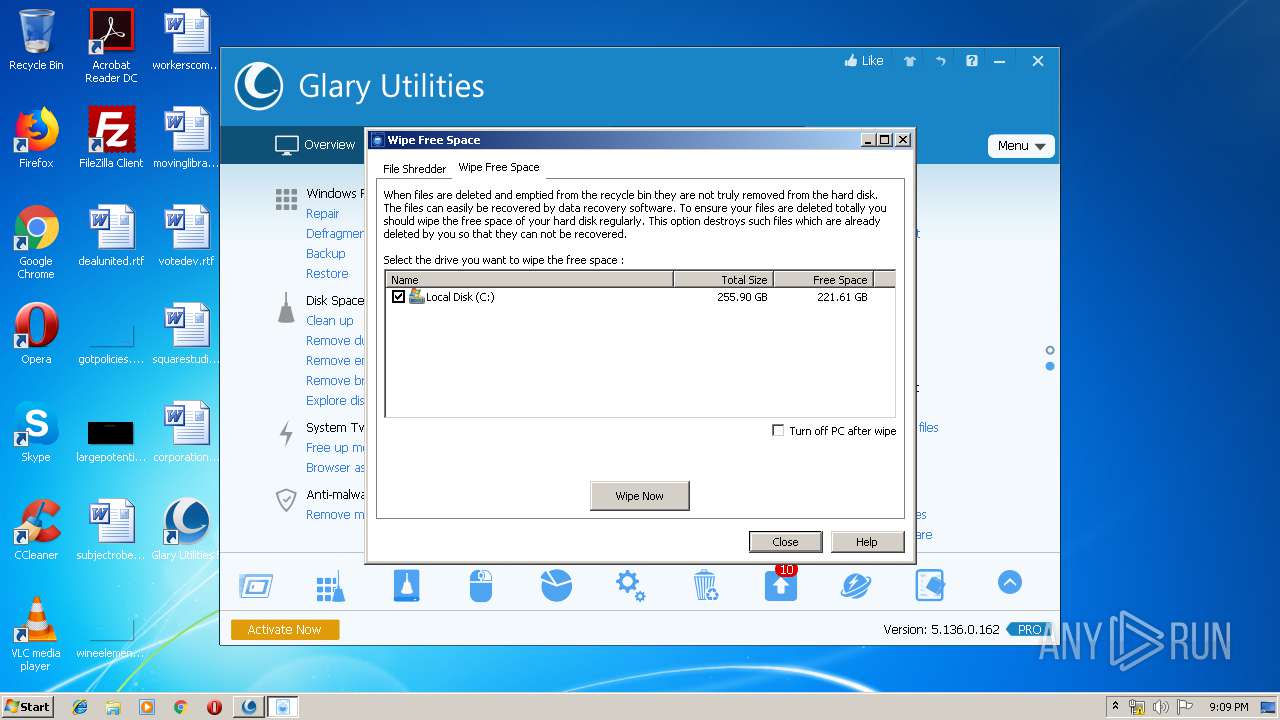Viewport: 1280px width, 720px height.
Task: Select the first page indicator dot
Action: tap(1050, 350)
